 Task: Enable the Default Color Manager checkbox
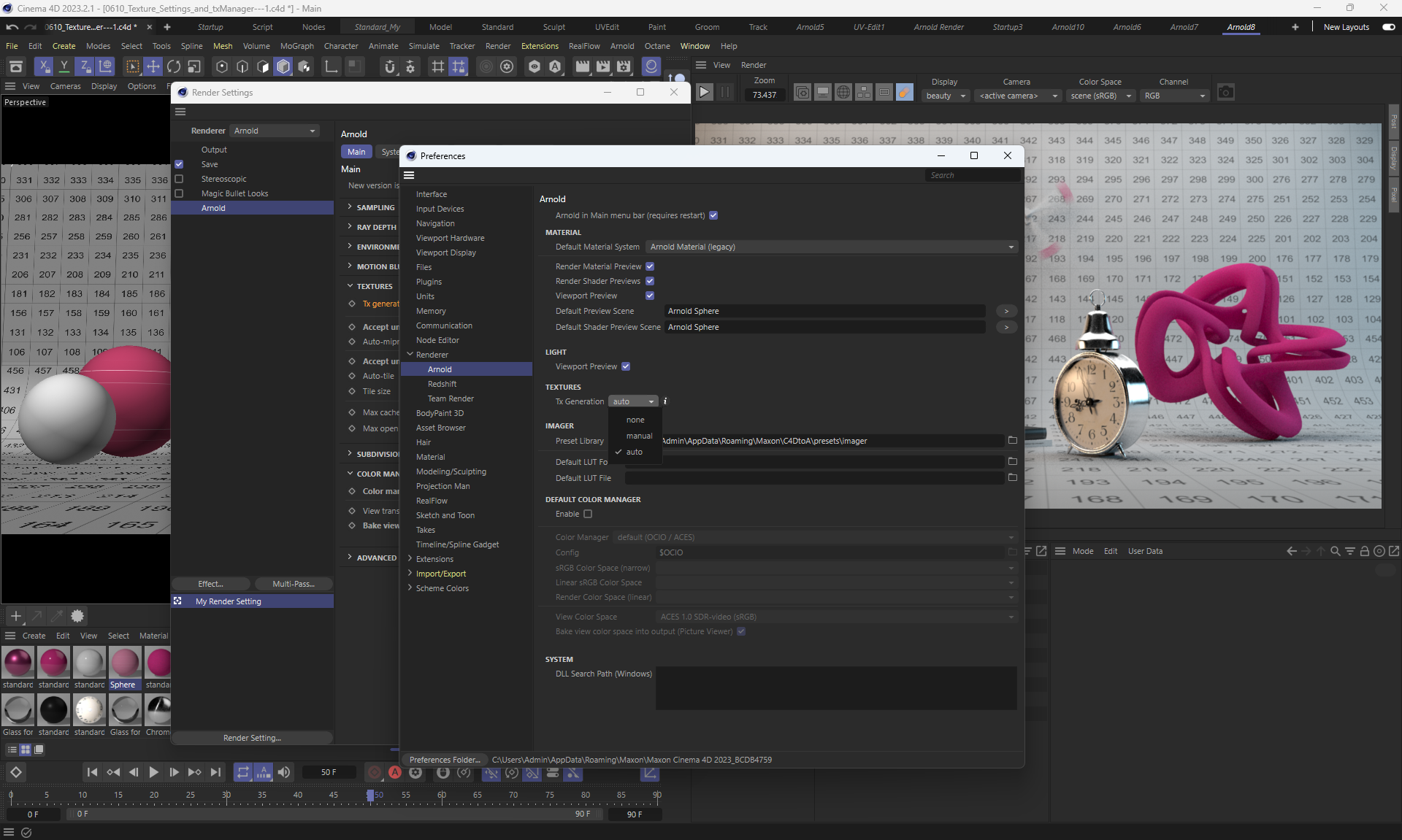click(588, 515)
